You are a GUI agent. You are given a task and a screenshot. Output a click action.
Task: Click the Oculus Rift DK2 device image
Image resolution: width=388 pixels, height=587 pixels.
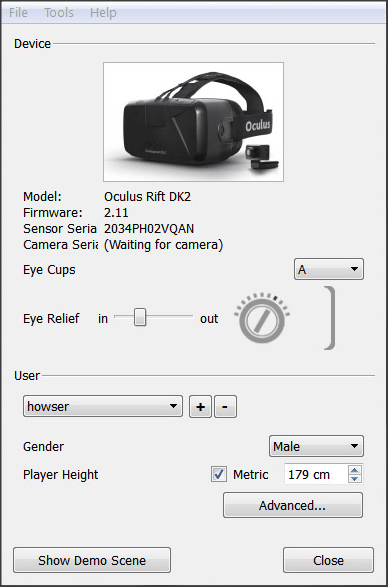click(193, 122)
